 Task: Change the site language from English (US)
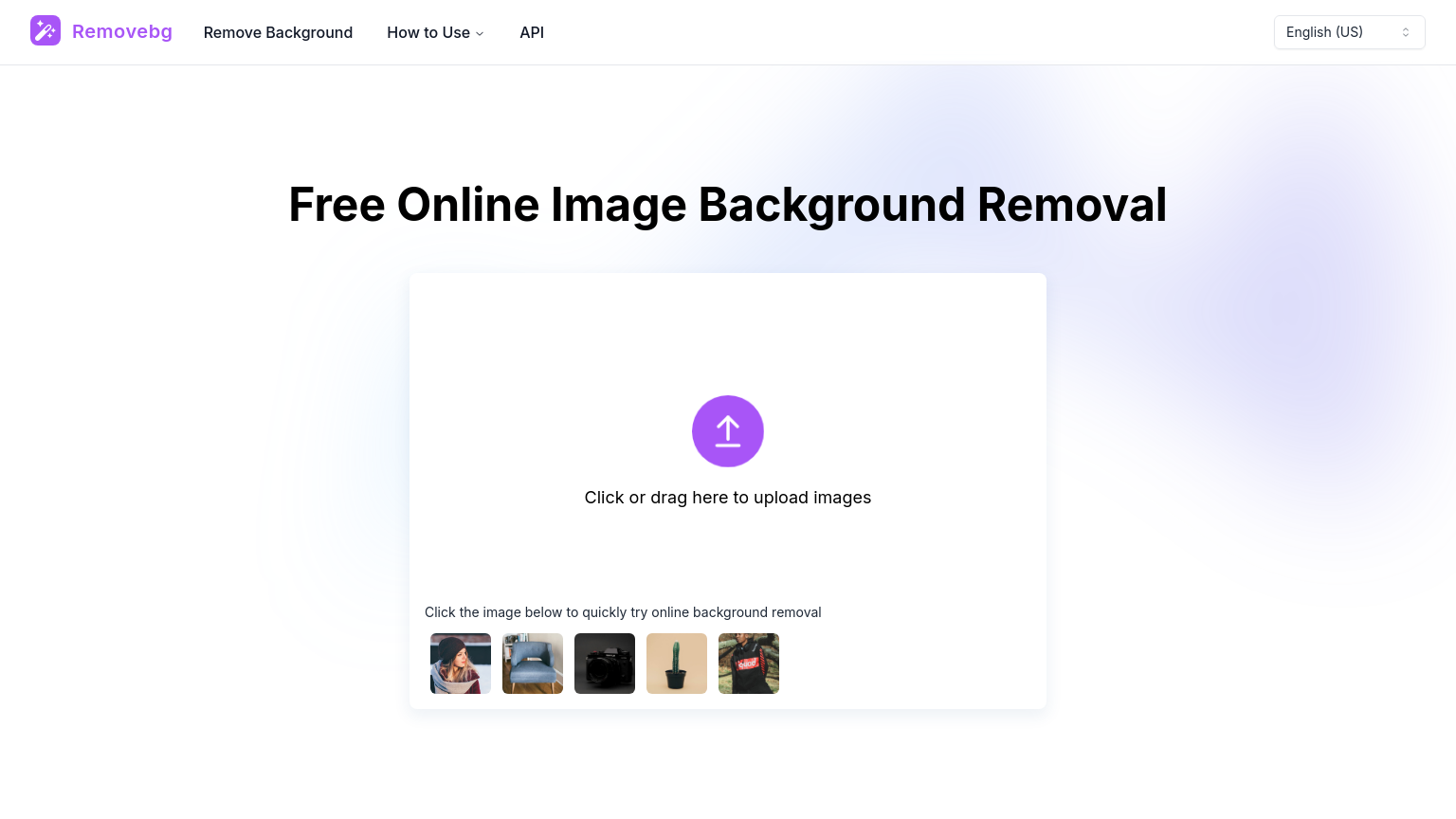tap(1350, 32)
